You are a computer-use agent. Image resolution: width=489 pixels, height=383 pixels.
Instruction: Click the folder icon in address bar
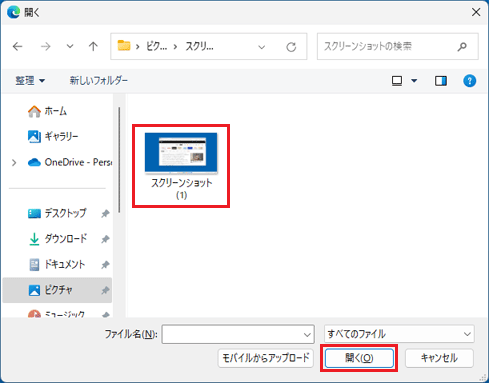coord(124,46)
